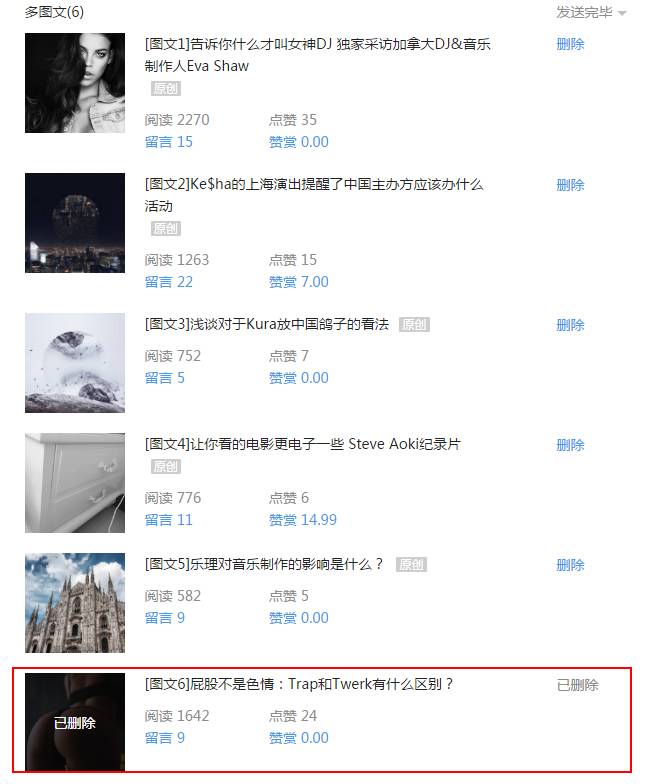The width and height of the screenshot is (670, 784).
Task: View 留言 9 comments on deleted article 6
Action: (164, 738)
